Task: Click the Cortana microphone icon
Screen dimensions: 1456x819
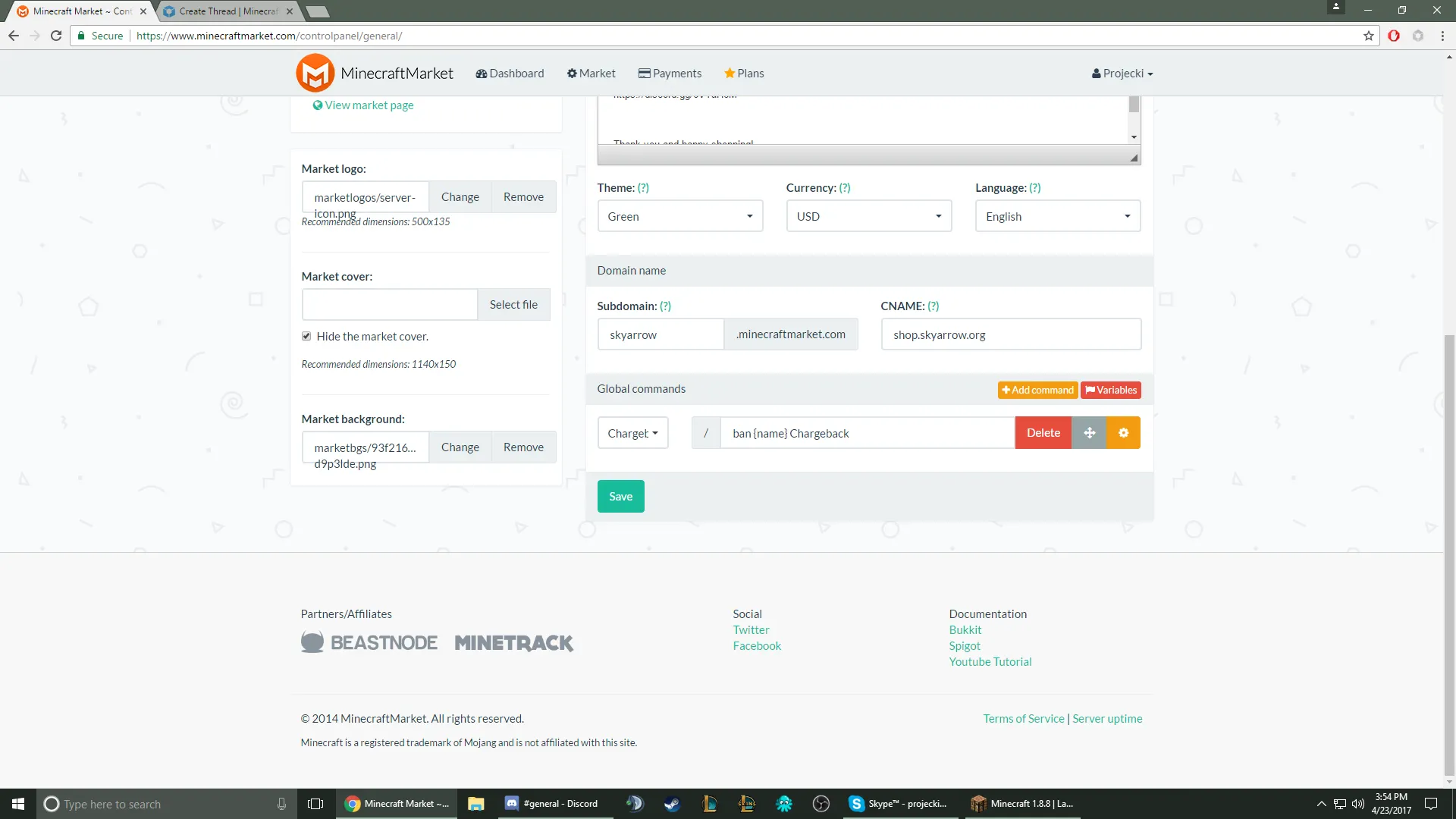Action: [281, 804]
